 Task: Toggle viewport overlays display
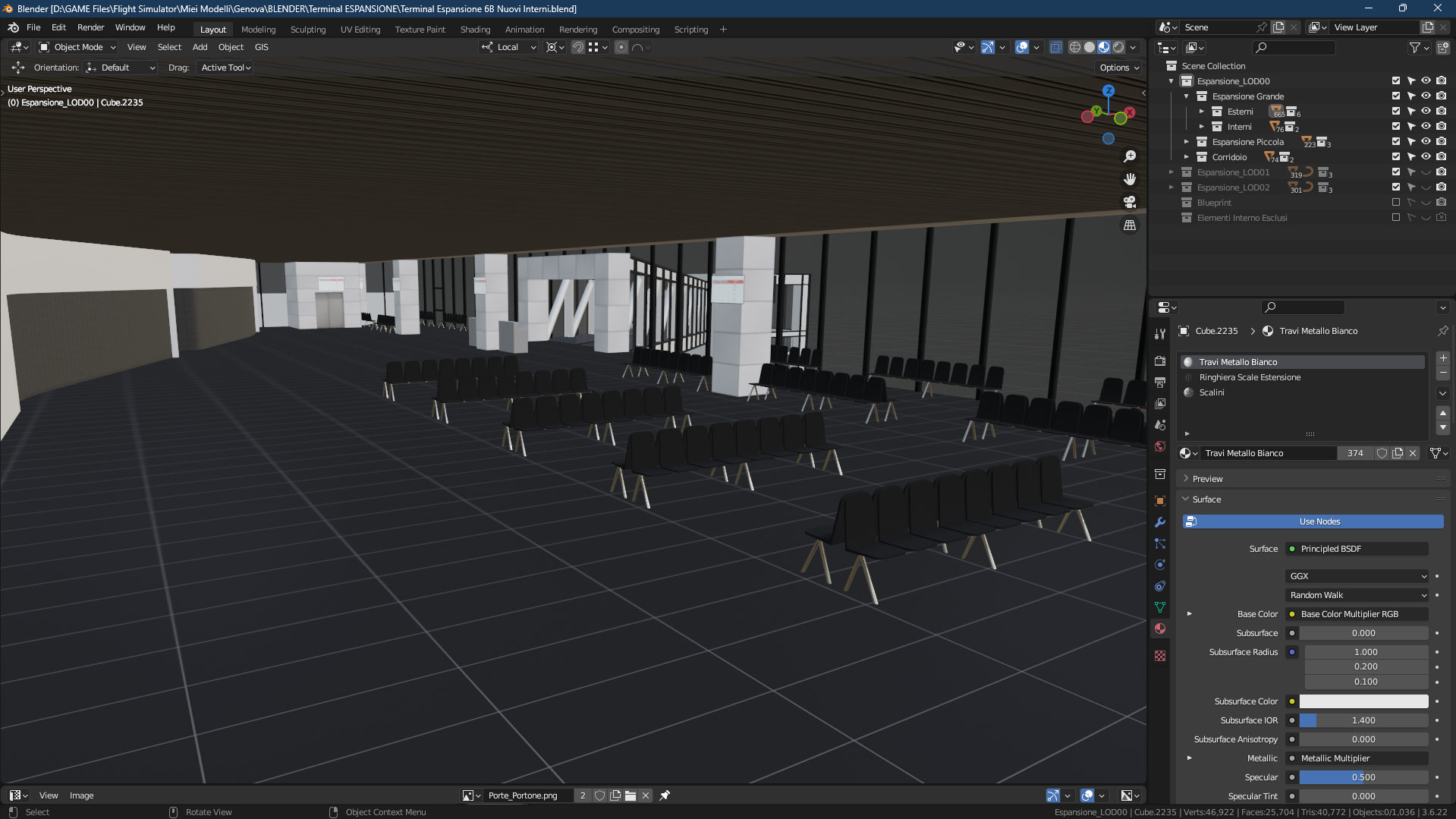1022,47
